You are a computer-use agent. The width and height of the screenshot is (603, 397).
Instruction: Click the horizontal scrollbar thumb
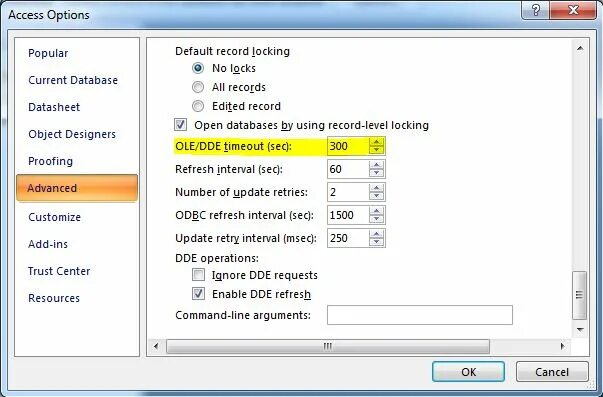click(328, 346)
